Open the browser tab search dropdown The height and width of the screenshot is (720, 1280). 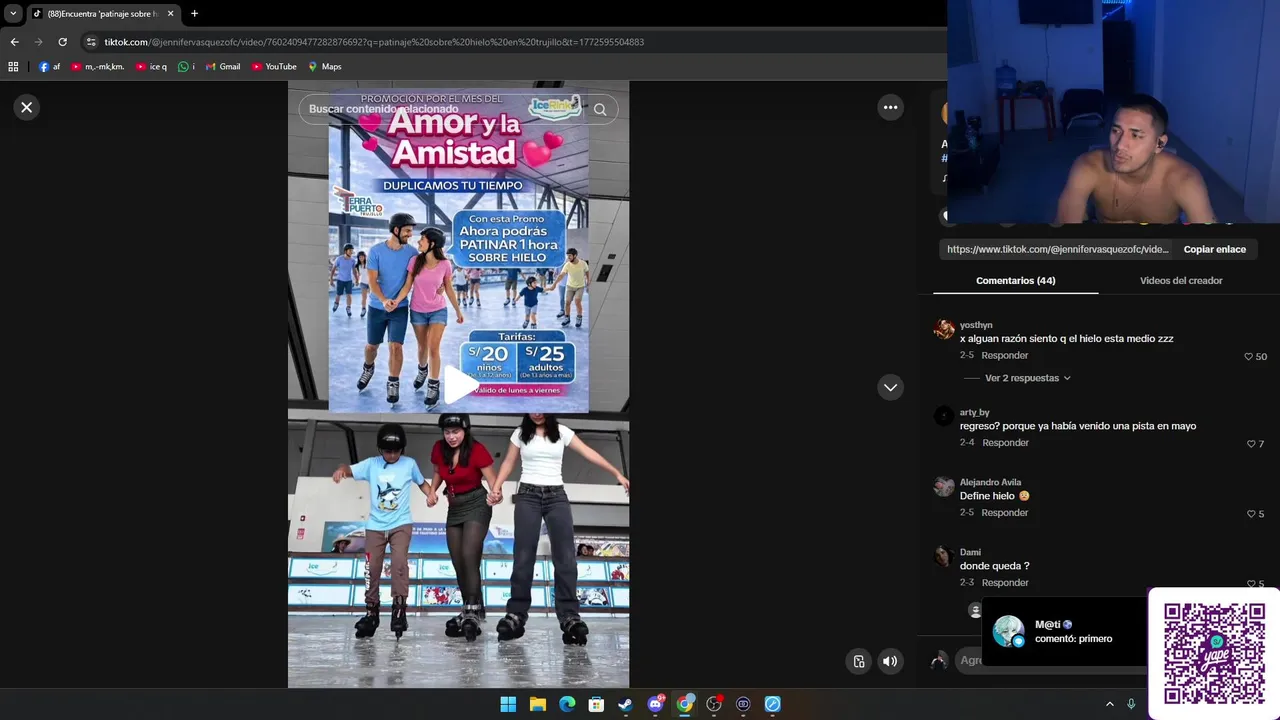click(13, 14)
